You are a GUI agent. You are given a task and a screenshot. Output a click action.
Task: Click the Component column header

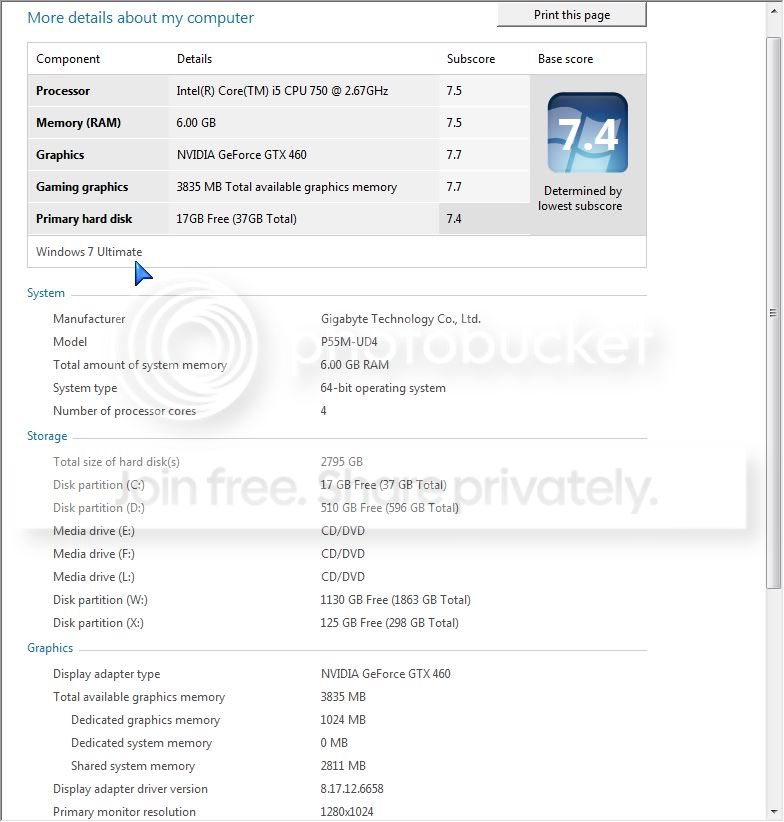point(68,59)
